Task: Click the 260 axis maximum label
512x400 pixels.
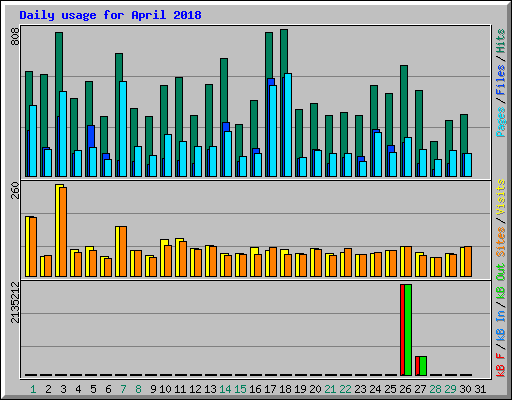Action: (15, 190)
